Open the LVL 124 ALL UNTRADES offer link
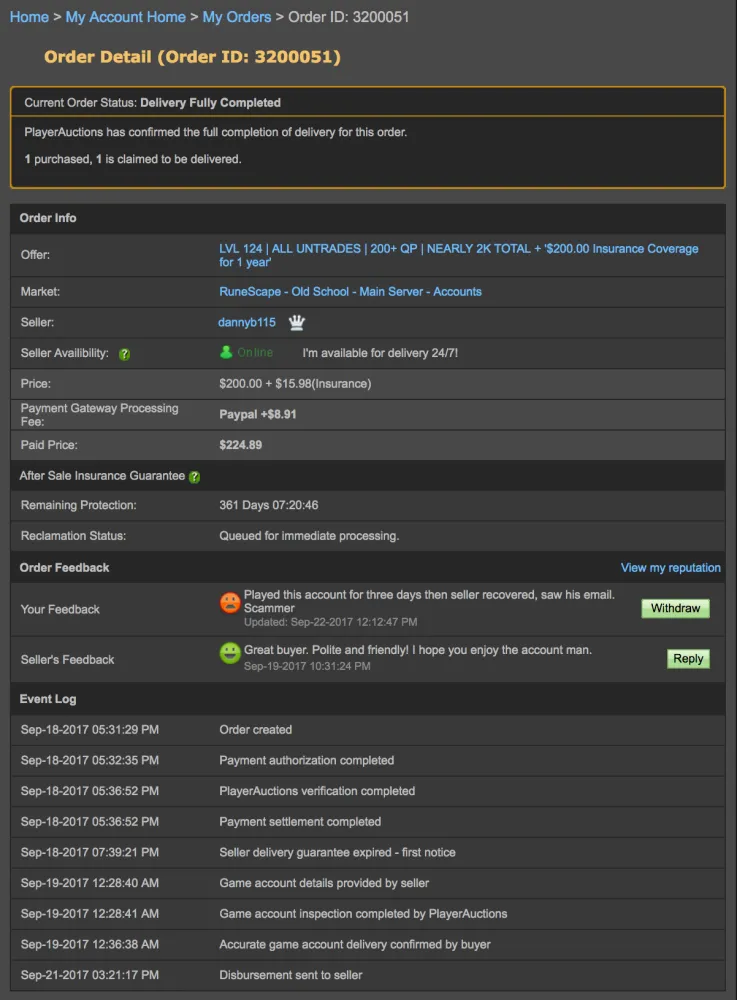The height and width of the screenshot is (1000, 737). (x=458, y=255)
